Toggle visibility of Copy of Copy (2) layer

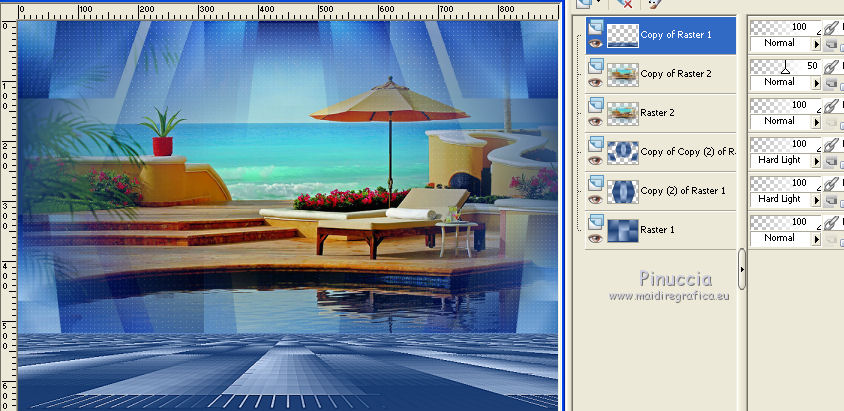coord(595,160)
